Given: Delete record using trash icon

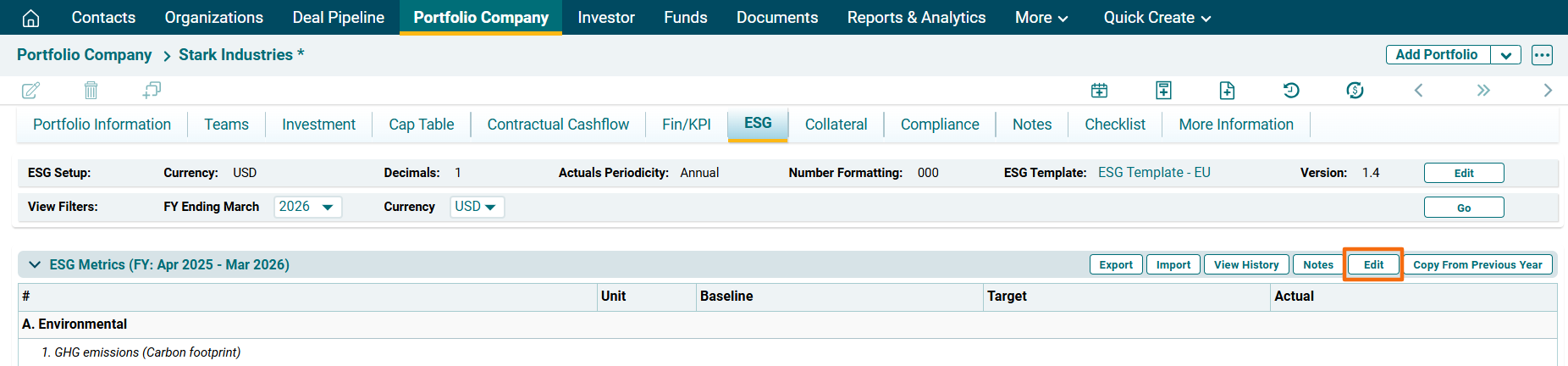Looking at the screenshot, I should coord(91,91).
